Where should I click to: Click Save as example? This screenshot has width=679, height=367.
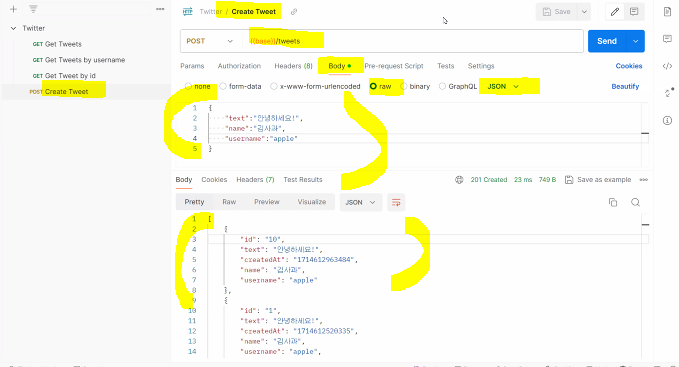click(604, 180)
